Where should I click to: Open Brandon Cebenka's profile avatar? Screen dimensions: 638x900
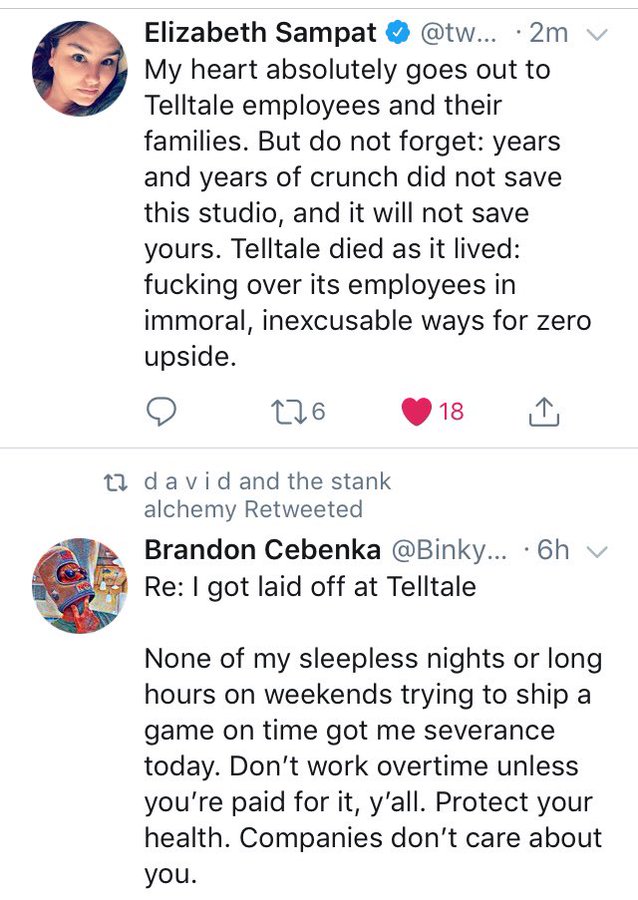click(x=80, y=586)
